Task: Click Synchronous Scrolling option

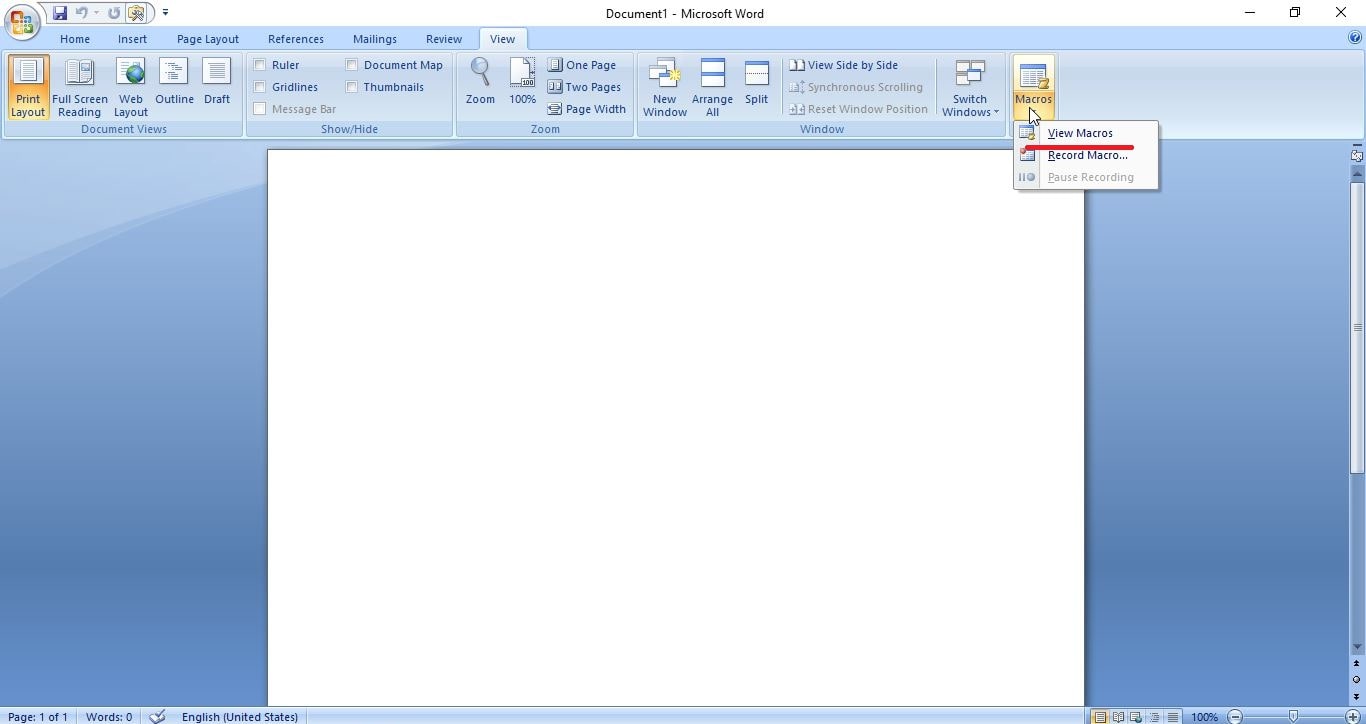Action: coord(856,87)
